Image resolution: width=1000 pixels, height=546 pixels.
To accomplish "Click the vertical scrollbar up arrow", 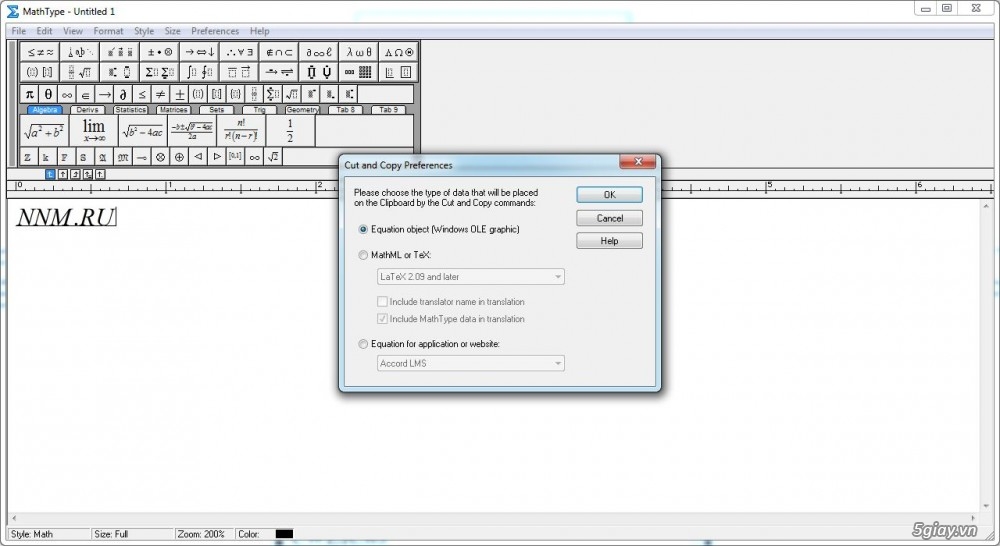I will (x=986, y=206).
